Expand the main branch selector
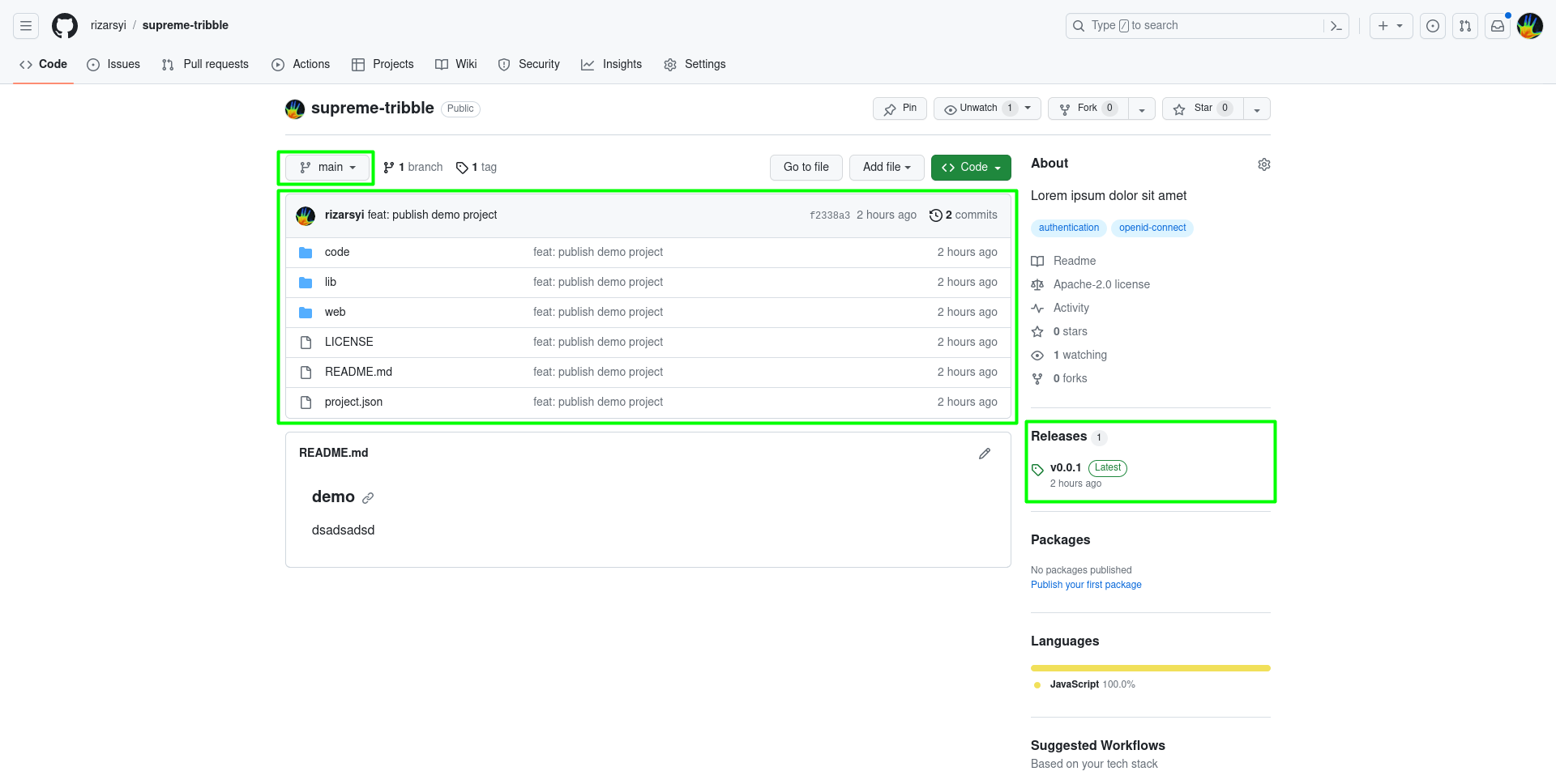The height and width of the screenshot is (784, 1556). point(327,168)
